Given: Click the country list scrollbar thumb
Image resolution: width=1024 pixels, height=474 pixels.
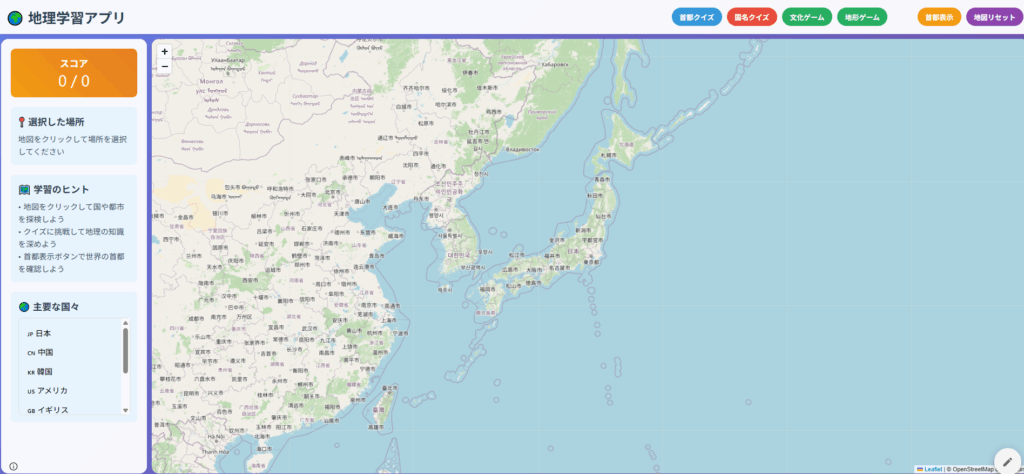Looking at the screenshot, I should click(125, 350).
